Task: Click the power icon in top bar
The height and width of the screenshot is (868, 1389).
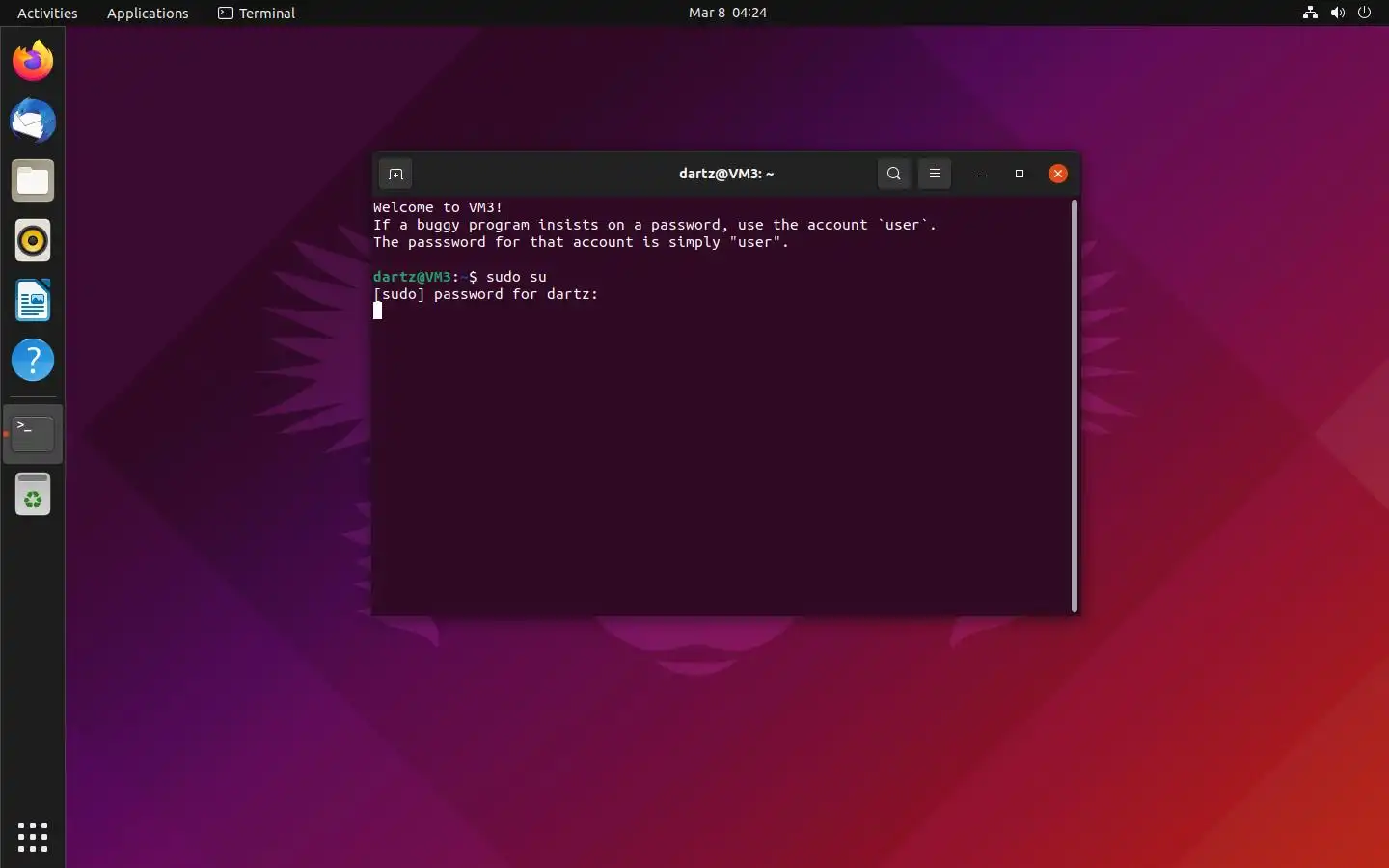Action: coord(1364,13)
